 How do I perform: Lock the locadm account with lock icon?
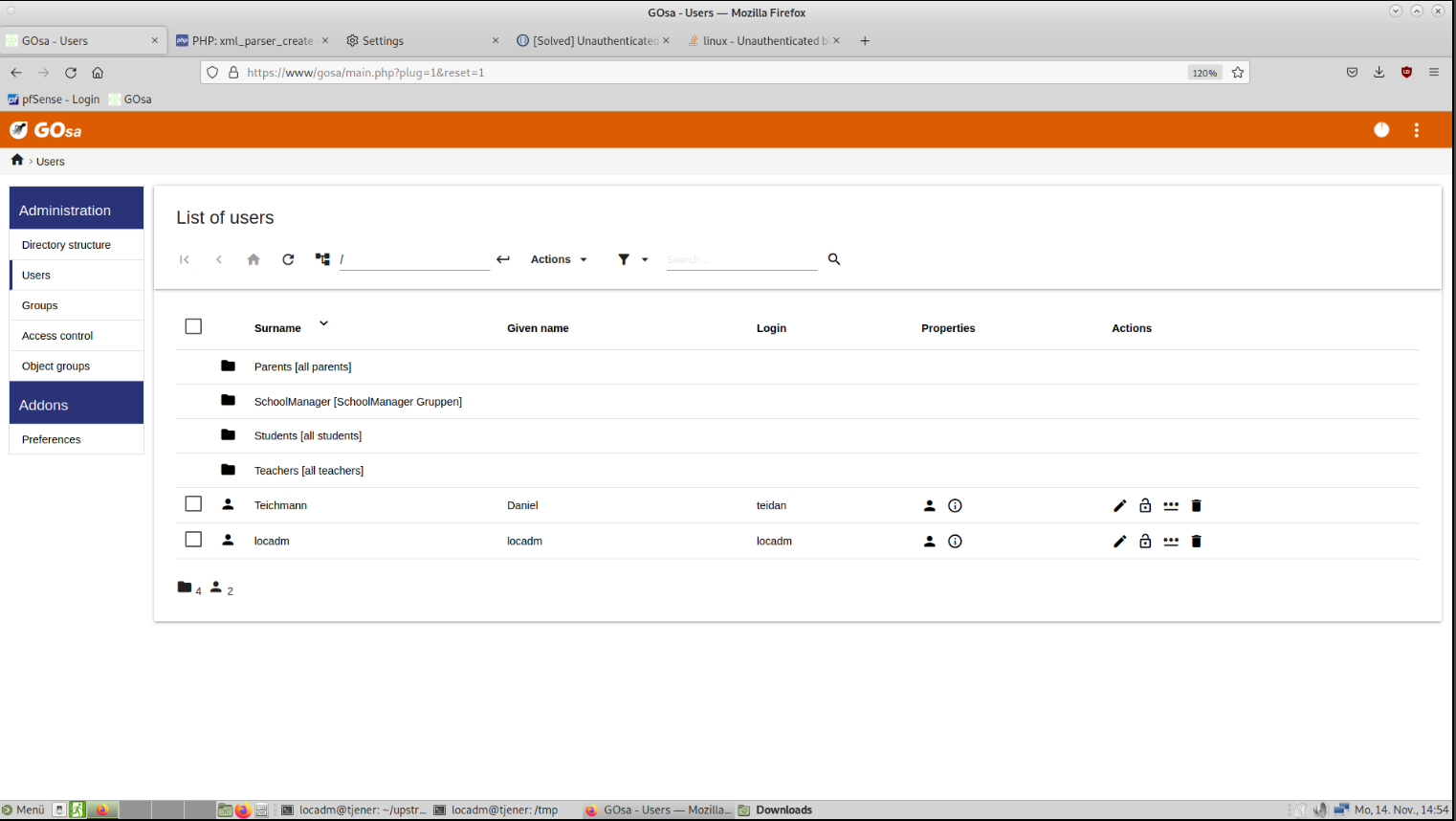click(1145, 541)
